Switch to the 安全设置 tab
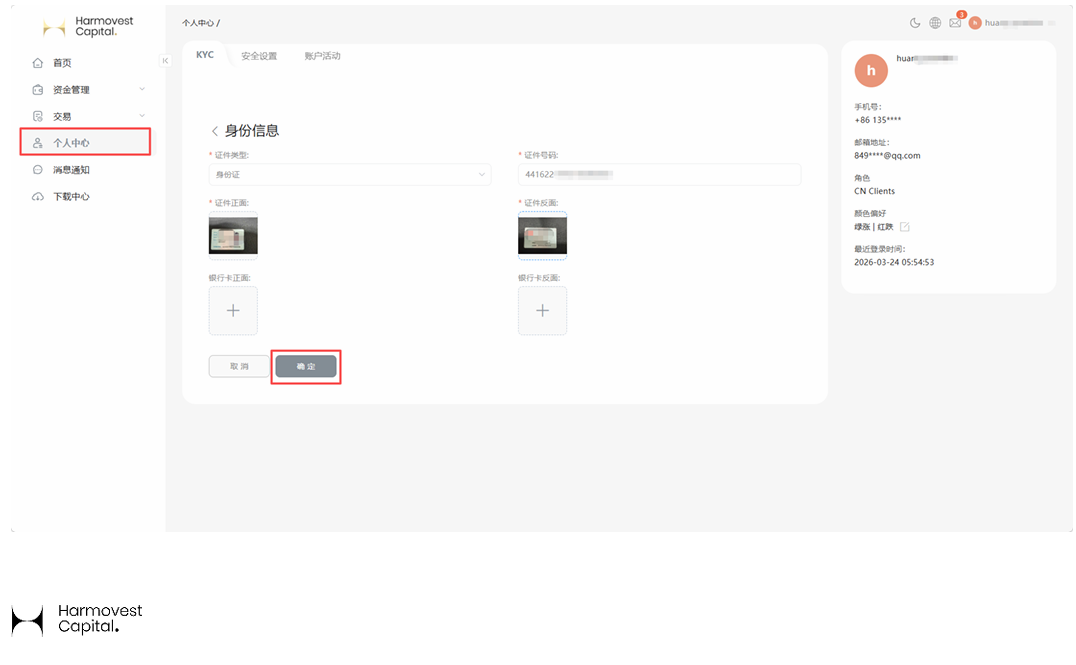 [x=259, y=56]
